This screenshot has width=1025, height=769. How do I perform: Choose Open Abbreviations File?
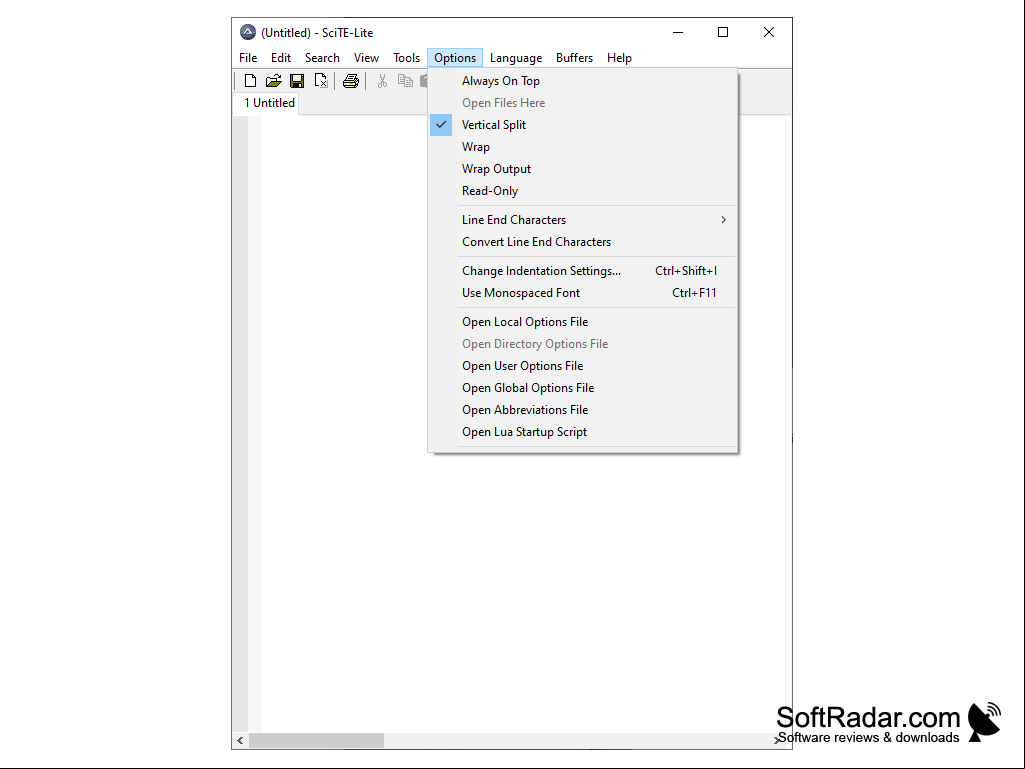tap(583, 410)
